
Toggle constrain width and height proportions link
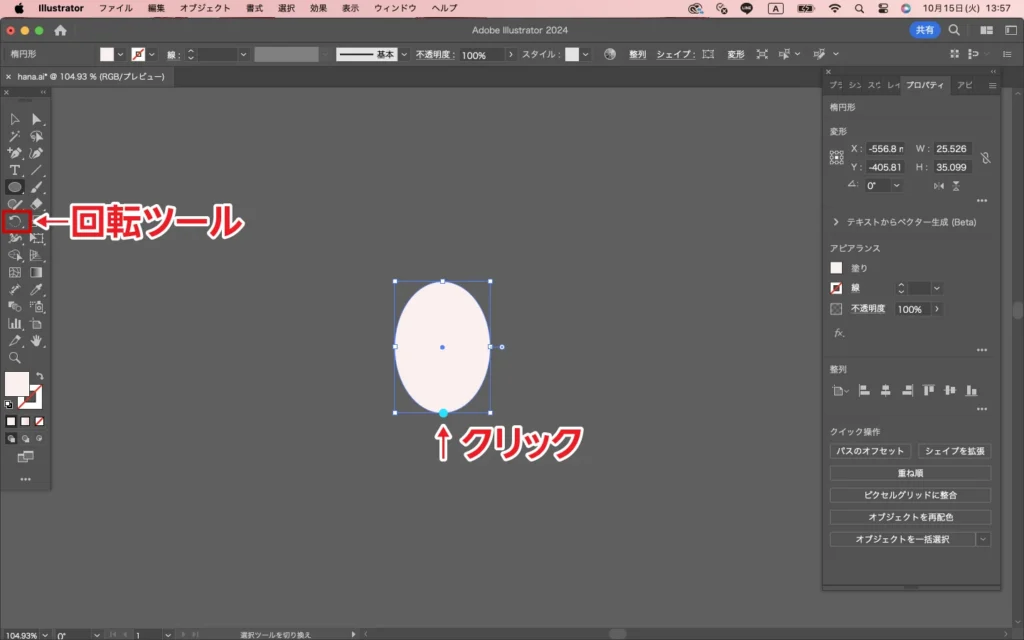click(985, 158)
